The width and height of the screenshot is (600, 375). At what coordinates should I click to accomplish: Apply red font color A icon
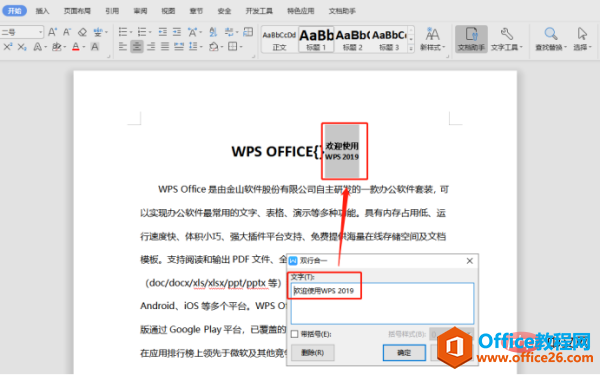pos(76,47)
